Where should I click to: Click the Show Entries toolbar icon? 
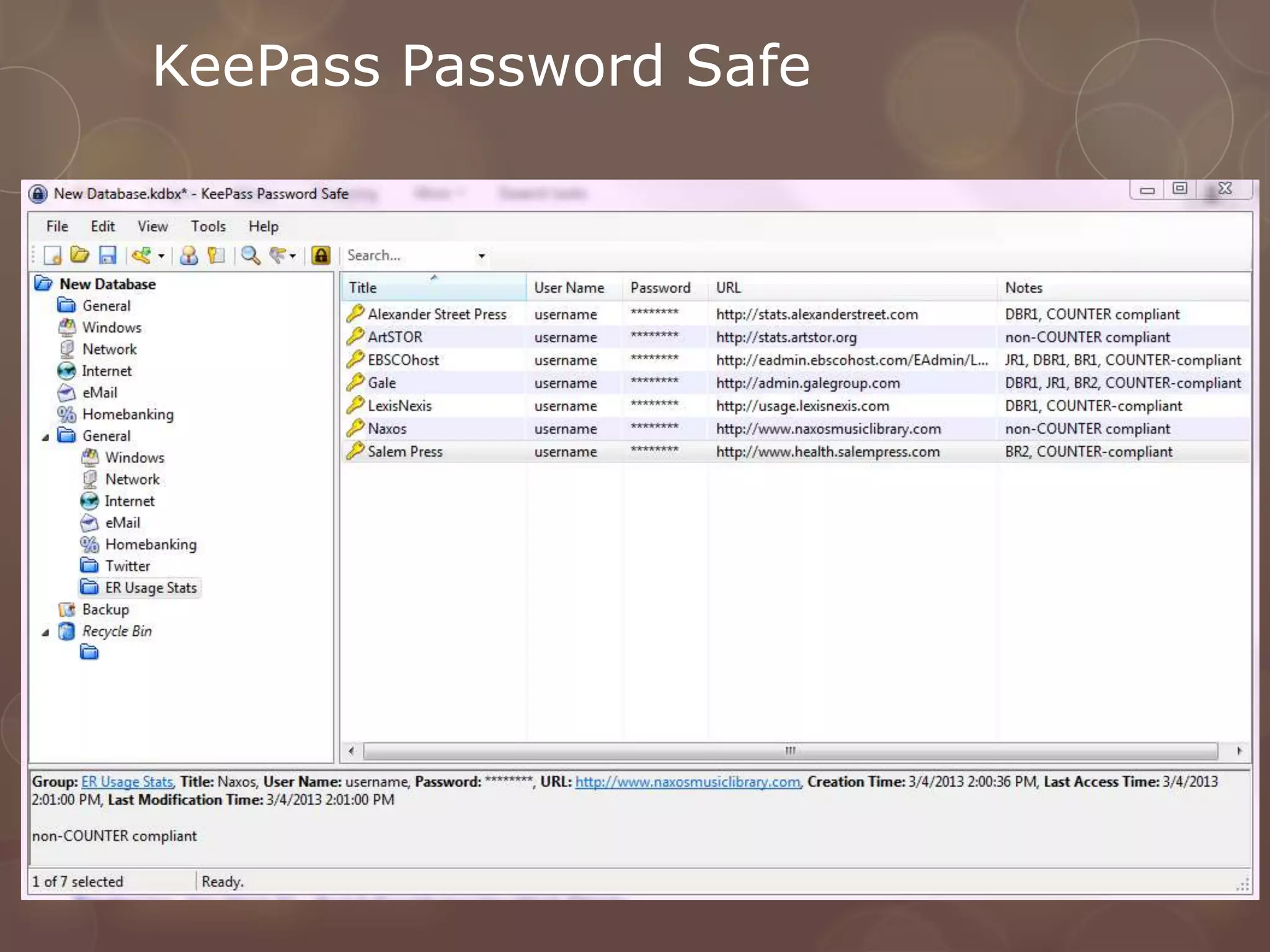pyautogui.click(x=277, y=255)
